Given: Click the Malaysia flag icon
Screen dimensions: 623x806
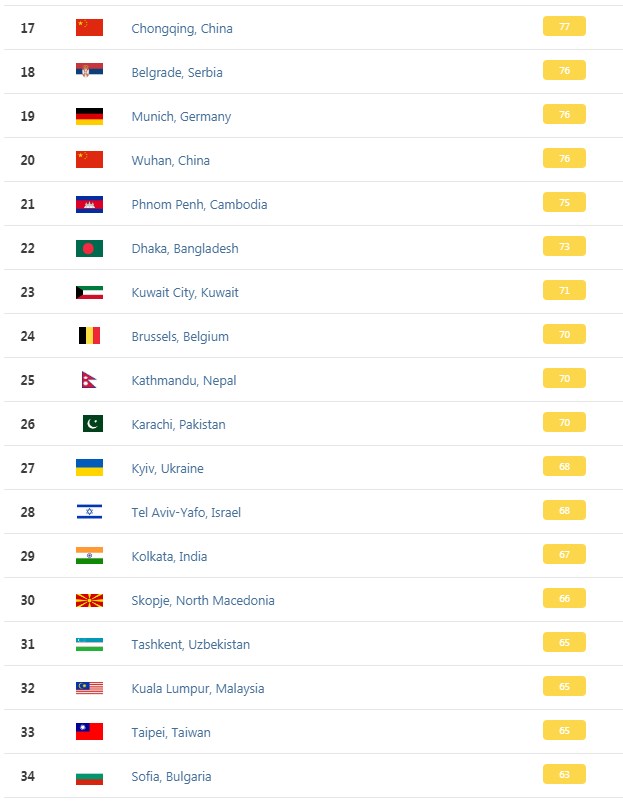Looking at the screenshot, I should (x=89, y=688).
